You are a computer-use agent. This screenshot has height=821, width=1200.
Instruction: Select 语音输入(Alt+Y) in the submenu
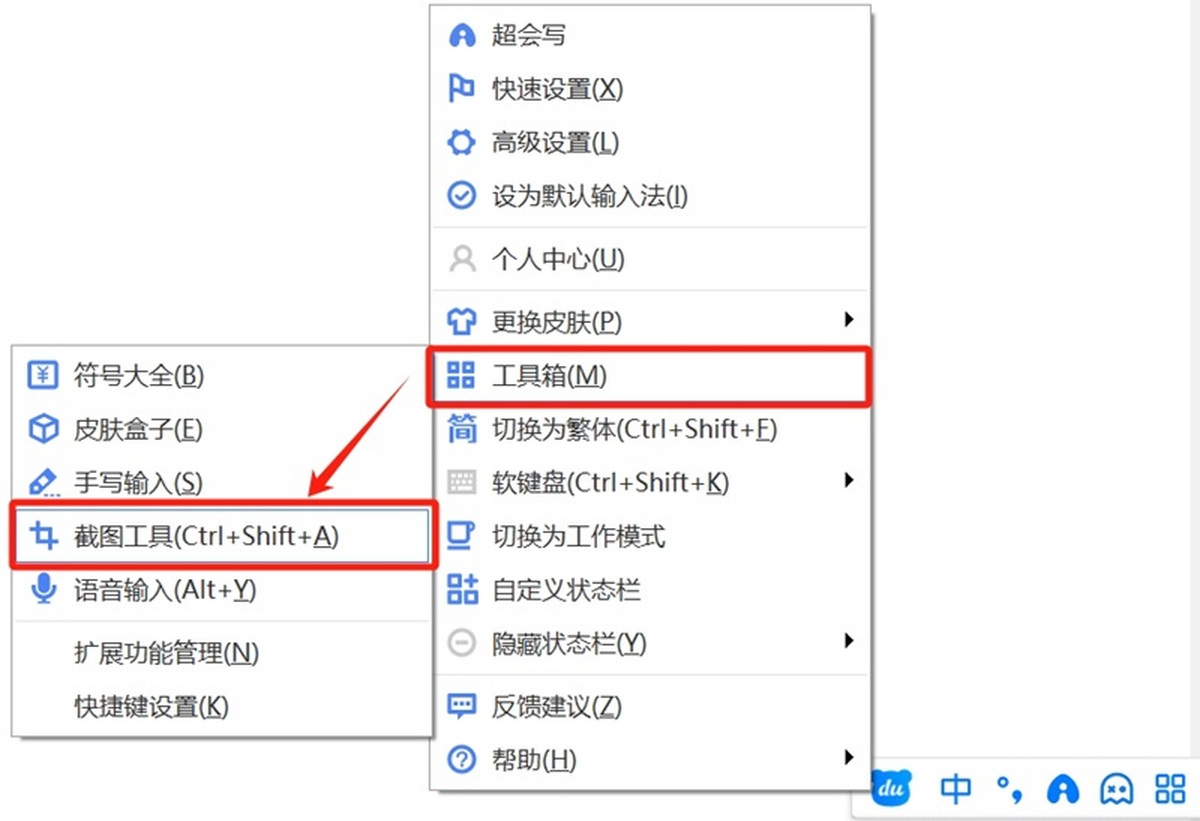222,590
